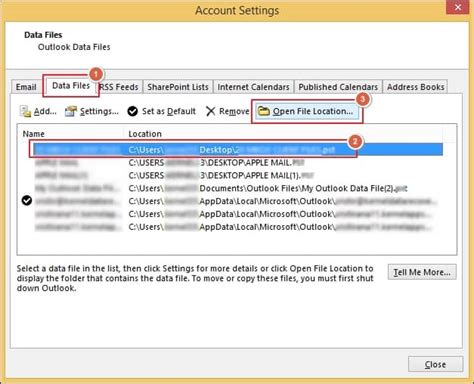Go to the SharePoint Lists tab
This screenshot has height=384, width=474.
click(x=178, y=87)
